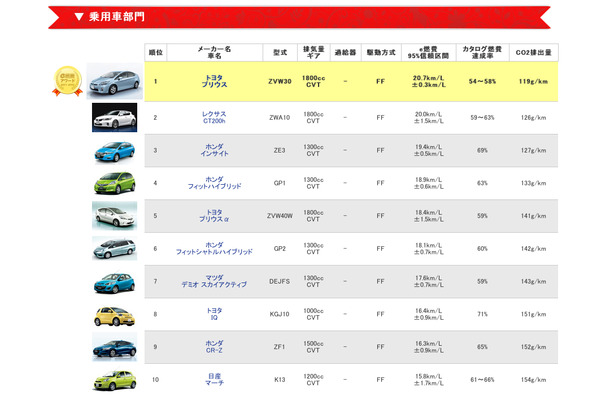Select the DEJFS model code cell
The image size is (610, 400).
pos(280,281)
